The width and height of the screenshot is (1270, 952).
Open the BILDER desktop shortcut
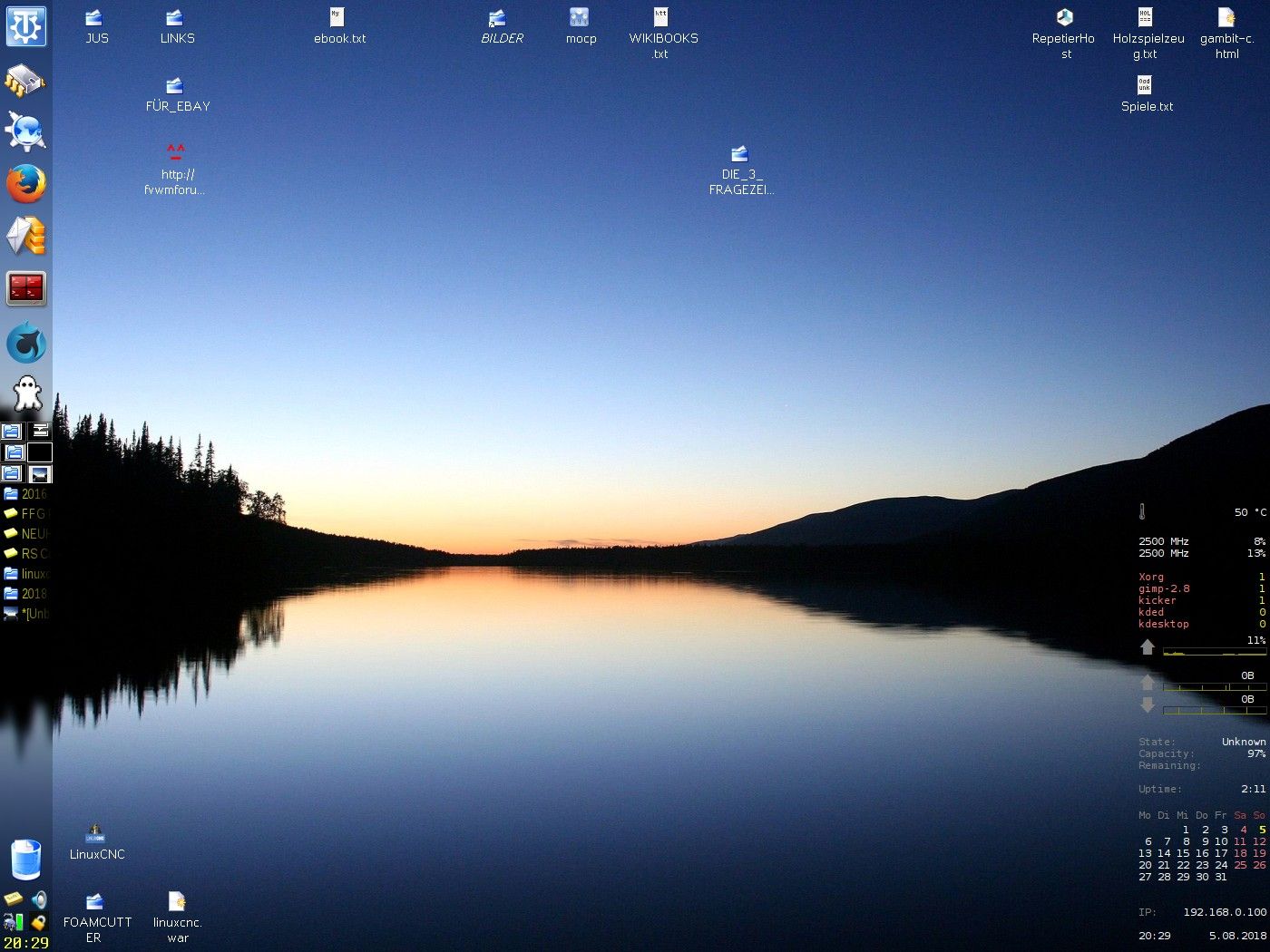click(500, 16)
